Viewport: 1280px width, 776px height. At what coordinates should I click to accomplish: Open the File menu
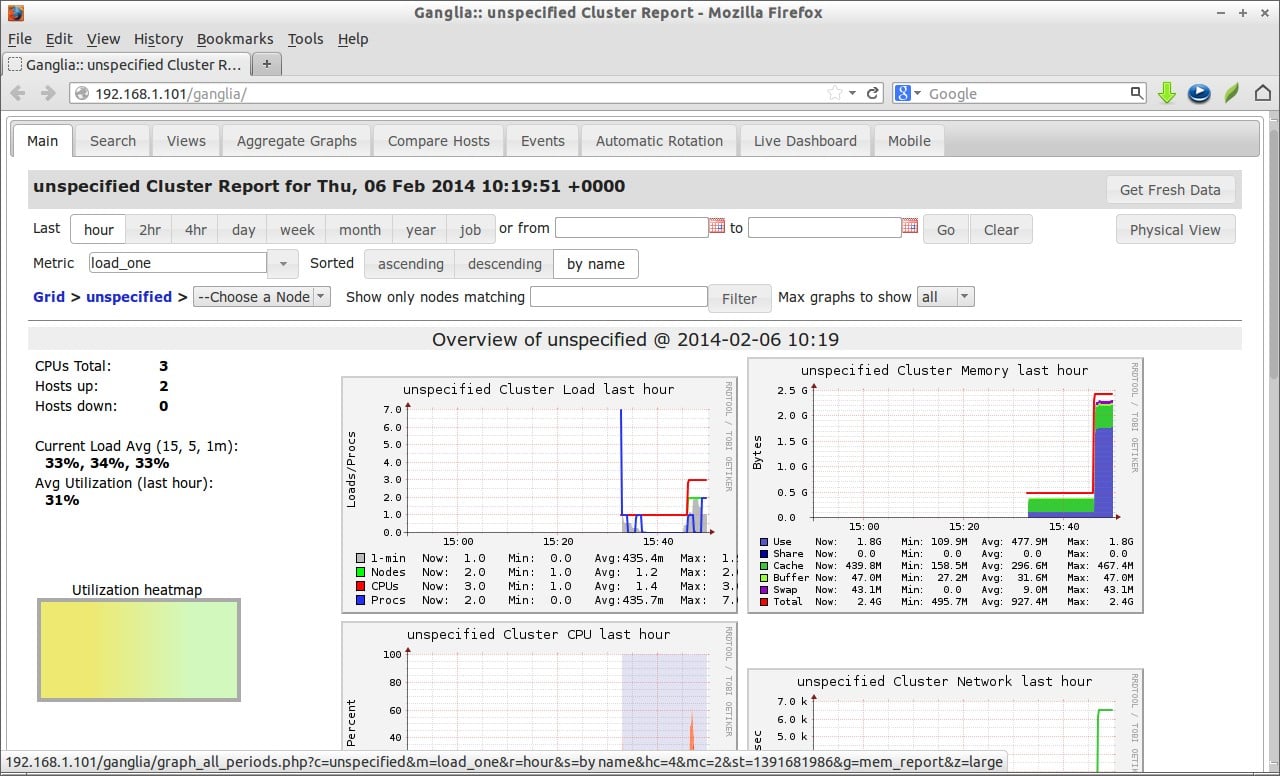[x=20, y=39]
